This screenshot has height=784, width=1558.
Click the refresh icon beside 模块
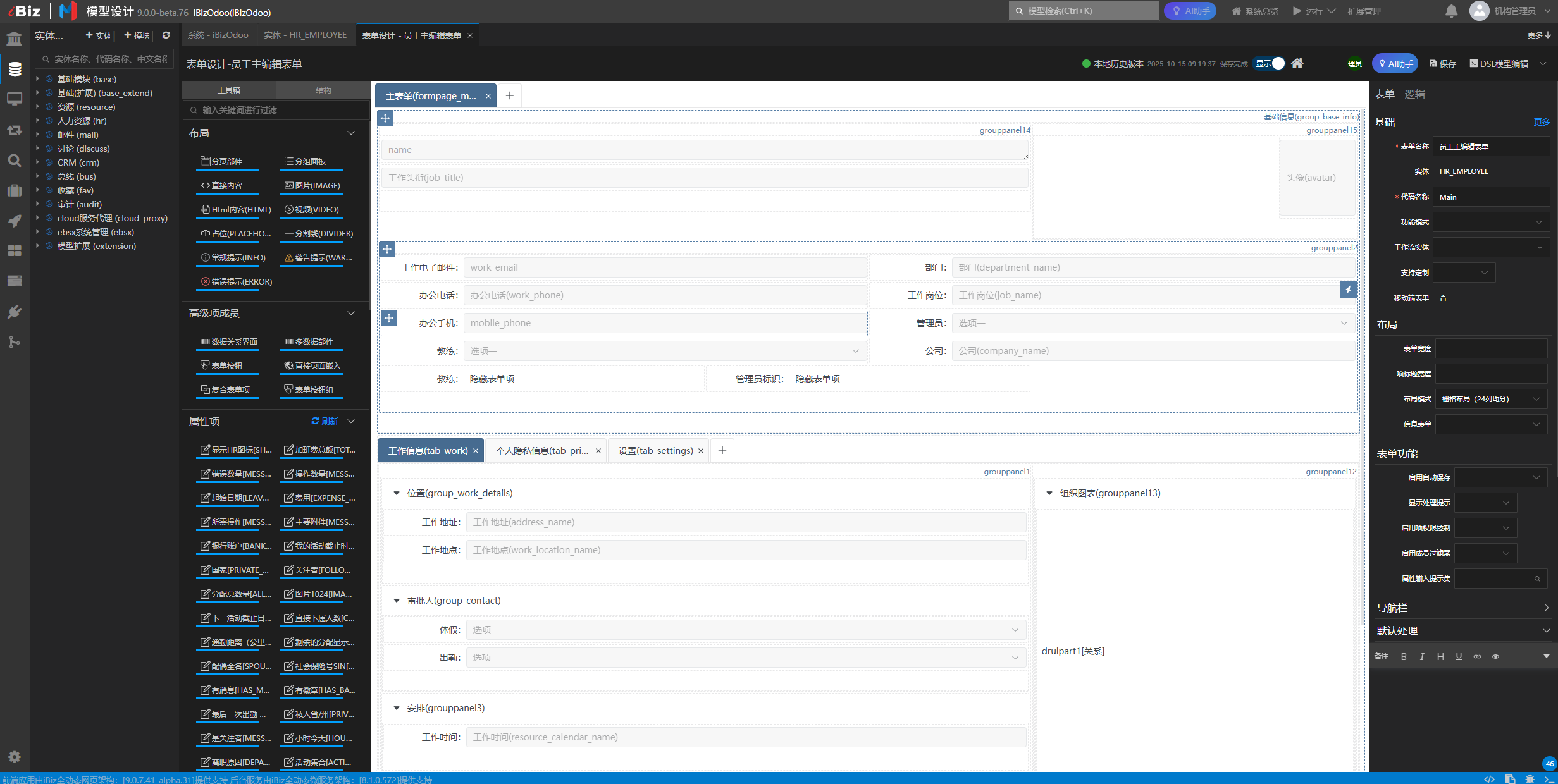tap(166, 35)
